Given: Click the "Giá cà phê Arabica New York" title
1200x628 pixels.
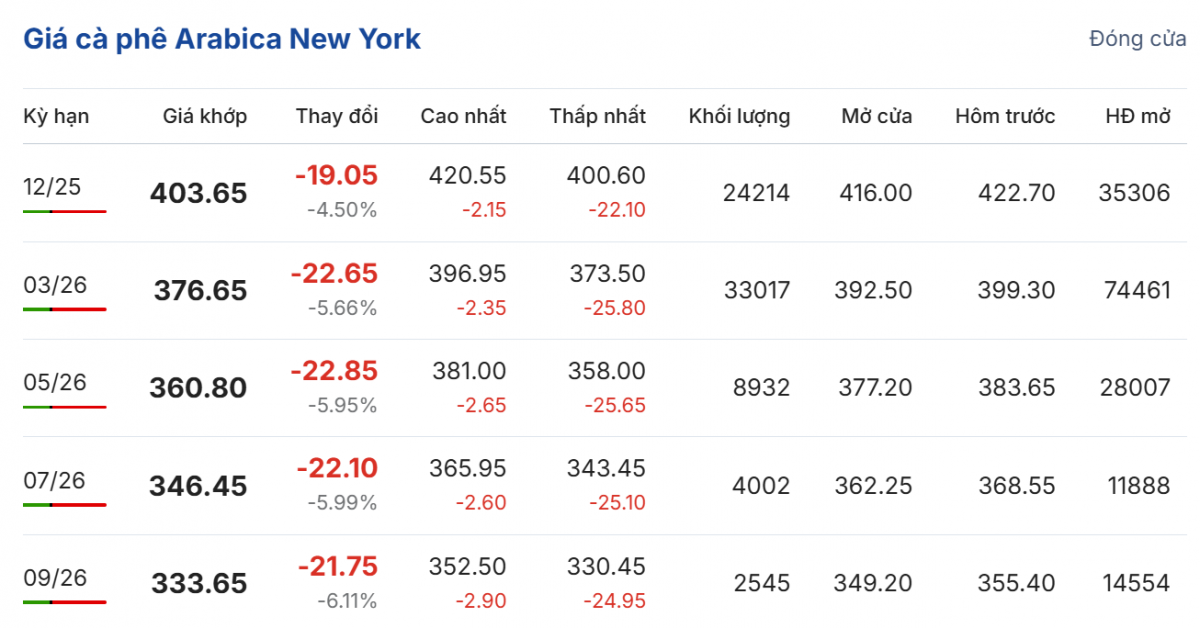Looking at the screenshot, I should point(222,39).
